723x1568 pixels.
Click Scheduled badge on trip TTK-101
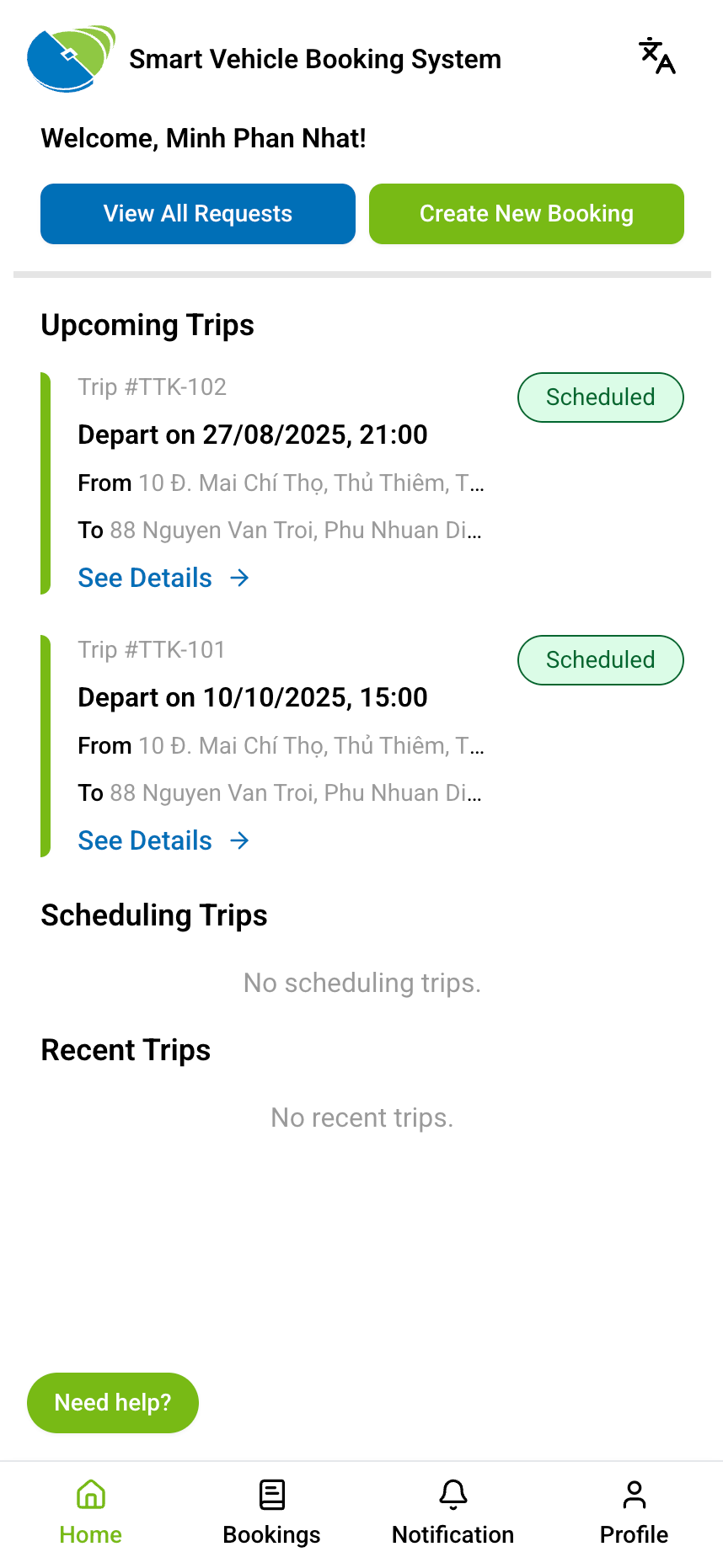coord(600,660)
